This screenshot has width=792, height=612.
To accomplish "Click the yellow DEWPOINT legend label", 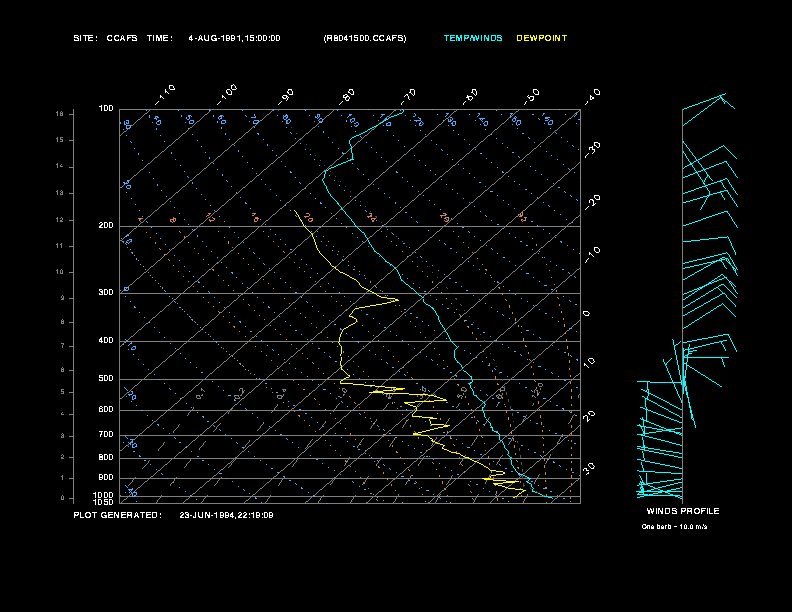I will point(541,38).
